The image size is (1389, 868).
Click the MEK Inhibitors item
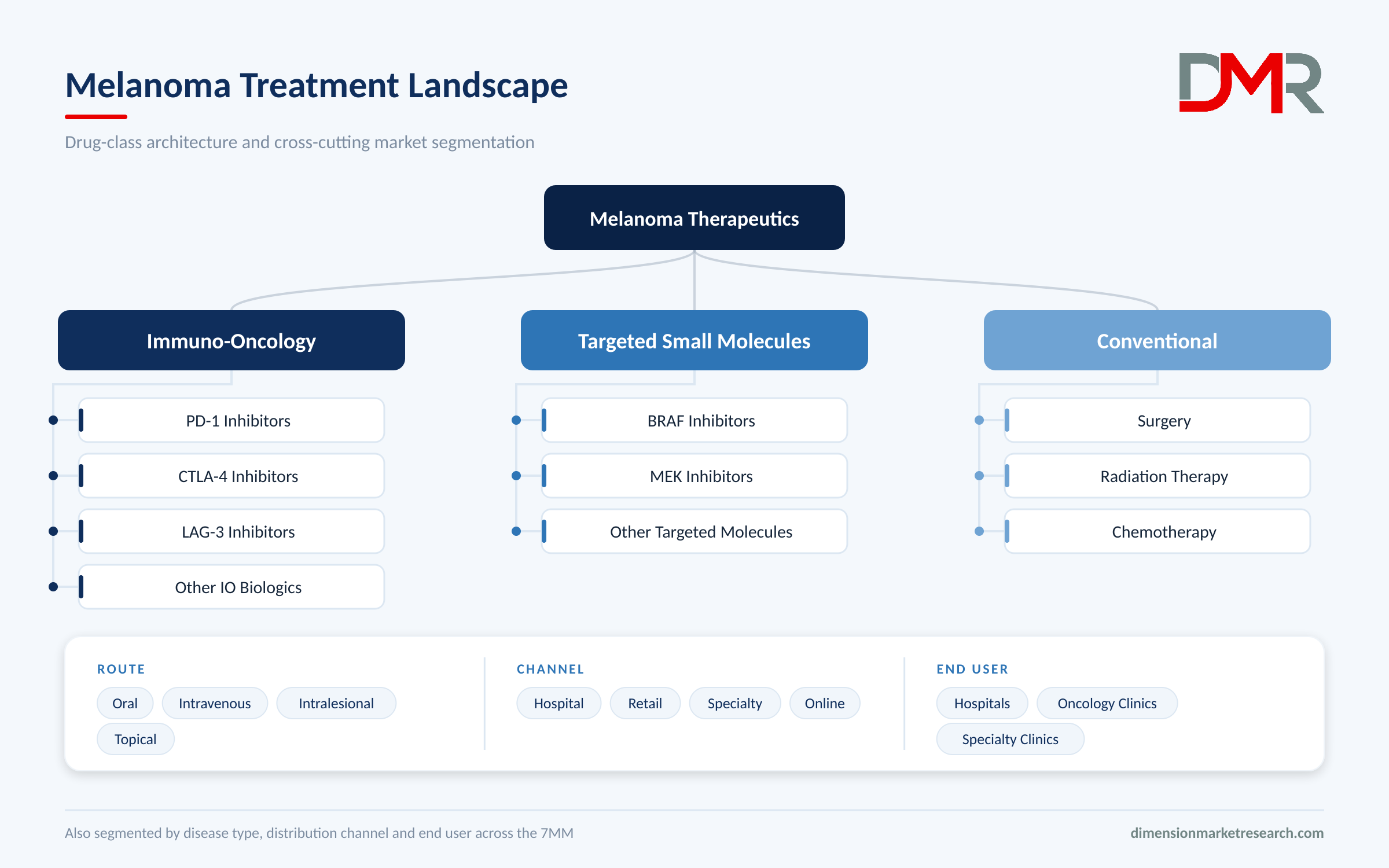[x=694, y=476]
